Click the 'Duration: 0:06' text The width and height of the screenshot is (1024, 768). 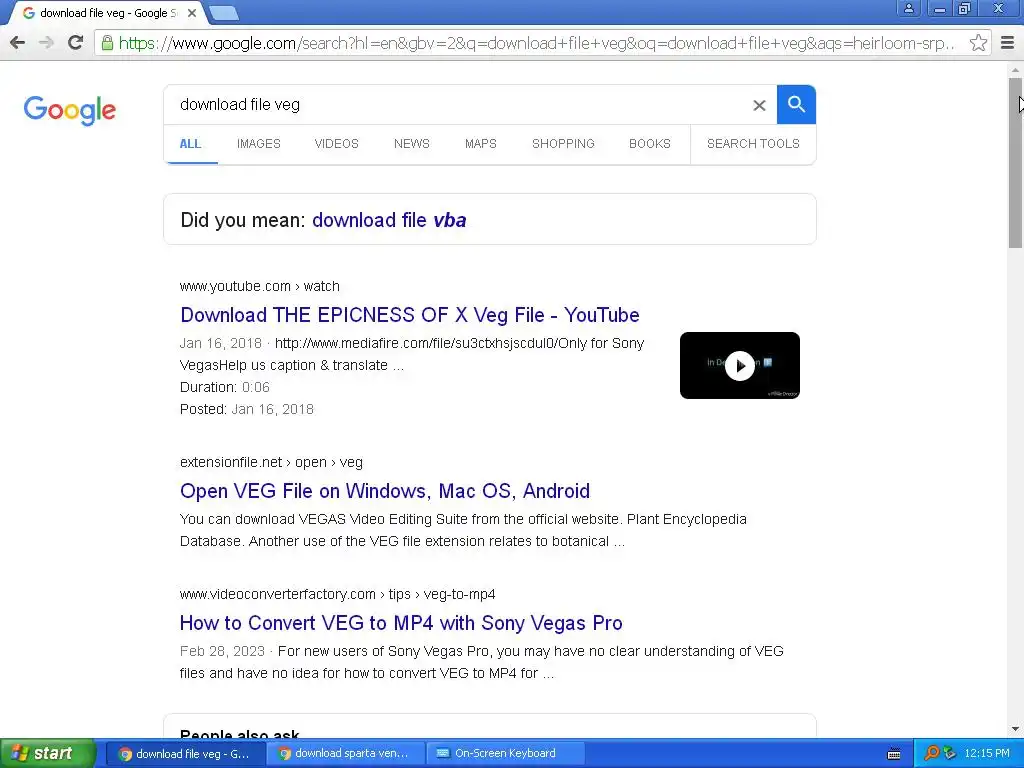[x=225, y=387]
